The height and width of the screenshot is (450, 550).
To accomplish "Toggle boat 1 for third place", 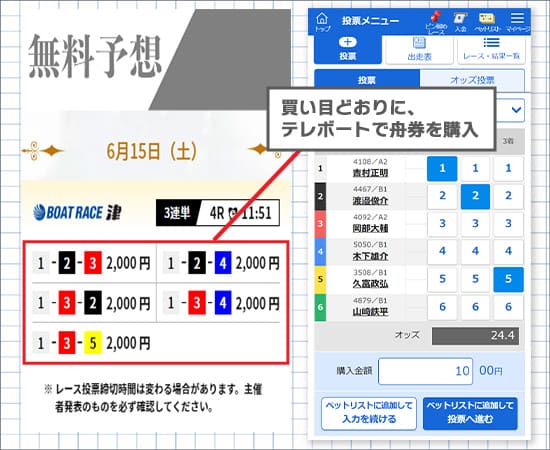I will coord(508,169).
